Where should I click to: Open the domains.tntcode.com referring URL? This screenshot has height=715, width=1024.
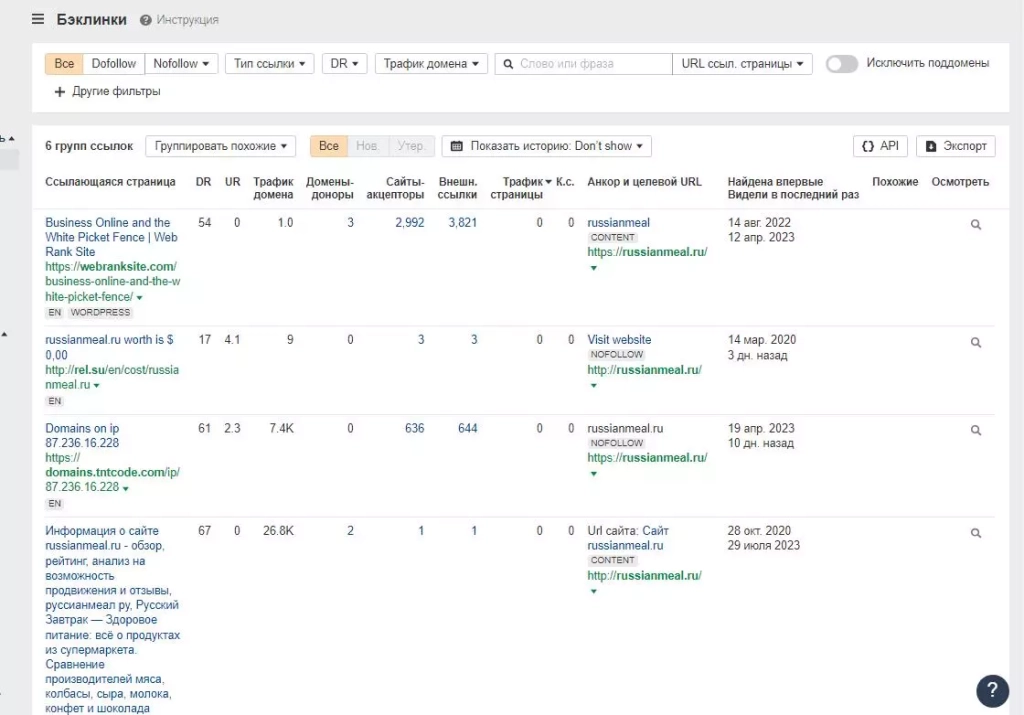point(112,472)
